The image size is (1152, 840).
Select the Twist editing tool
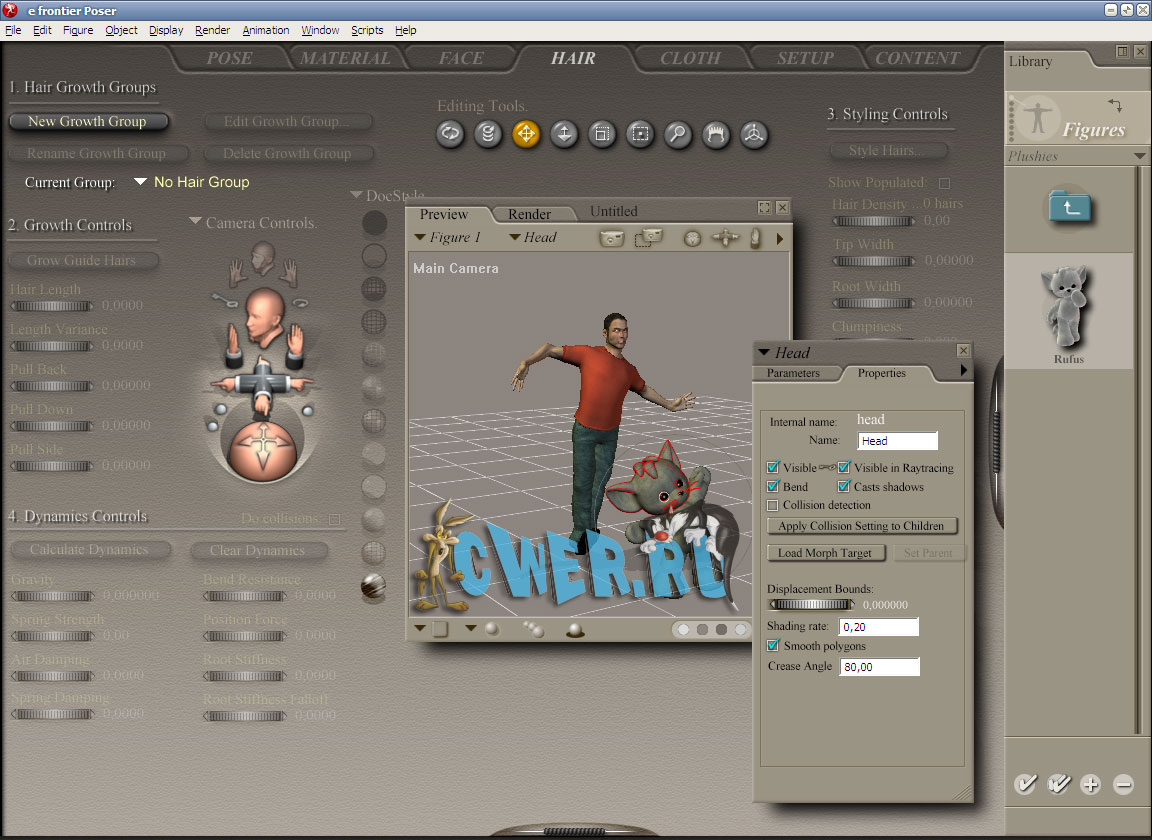point(488,134)
